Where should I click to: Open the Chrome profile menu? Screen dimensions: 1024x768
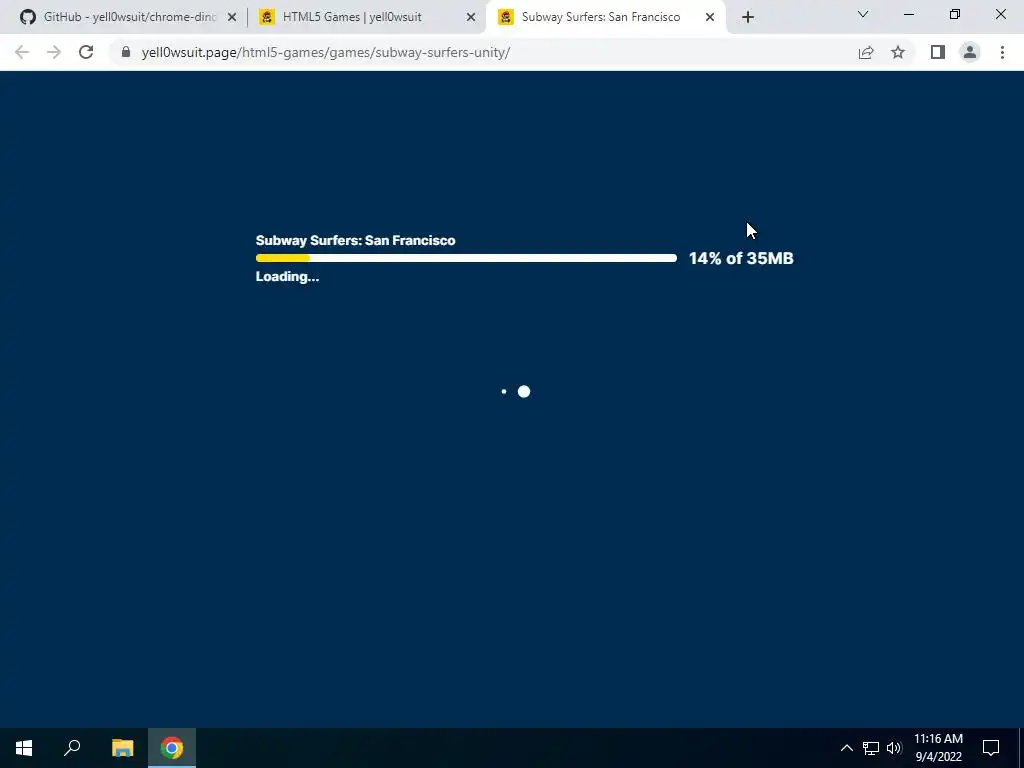pos(970,52)
